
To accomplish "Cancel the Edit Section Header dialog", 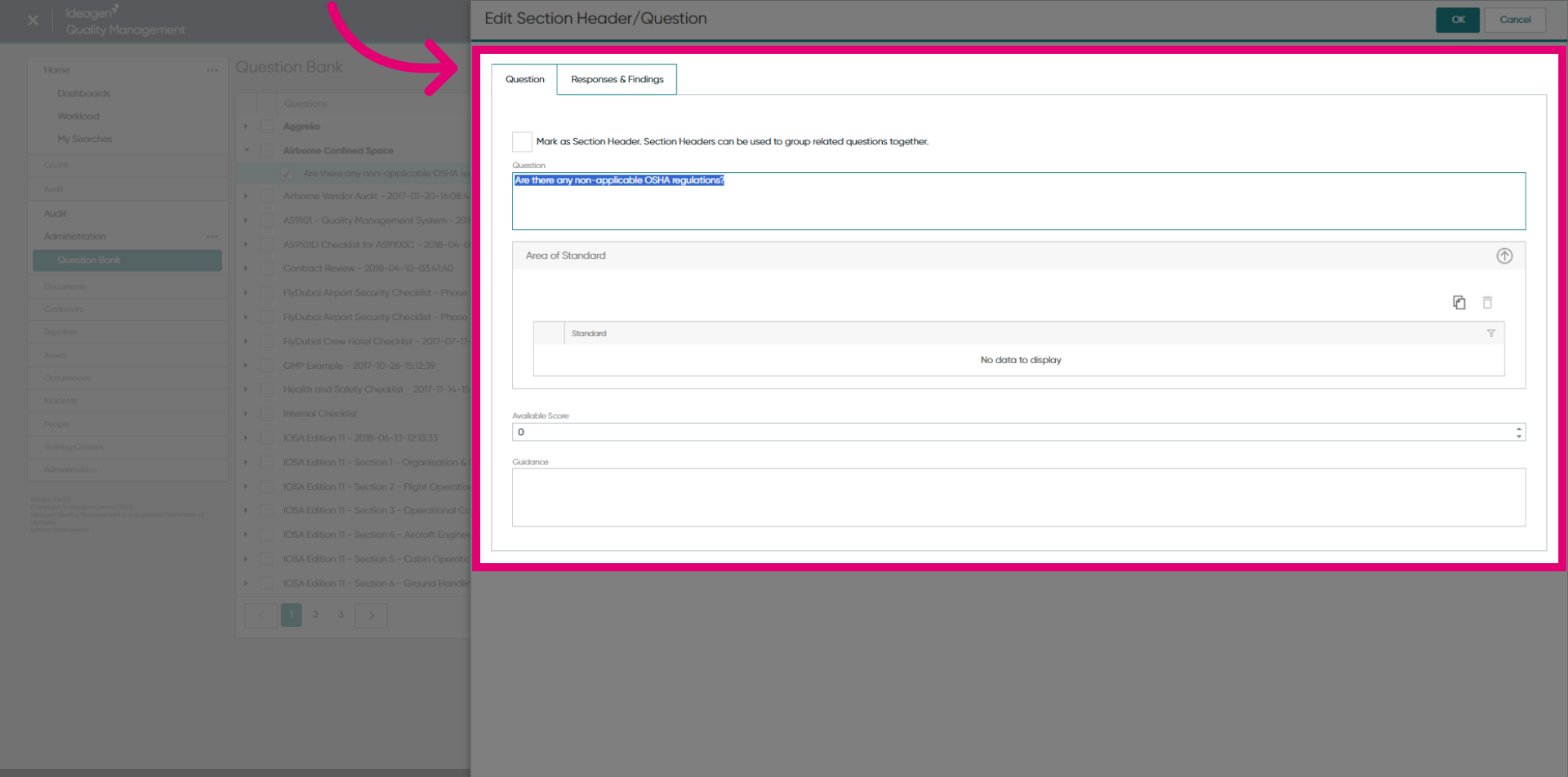I will pyautogui.click(x=1515, y=20).
